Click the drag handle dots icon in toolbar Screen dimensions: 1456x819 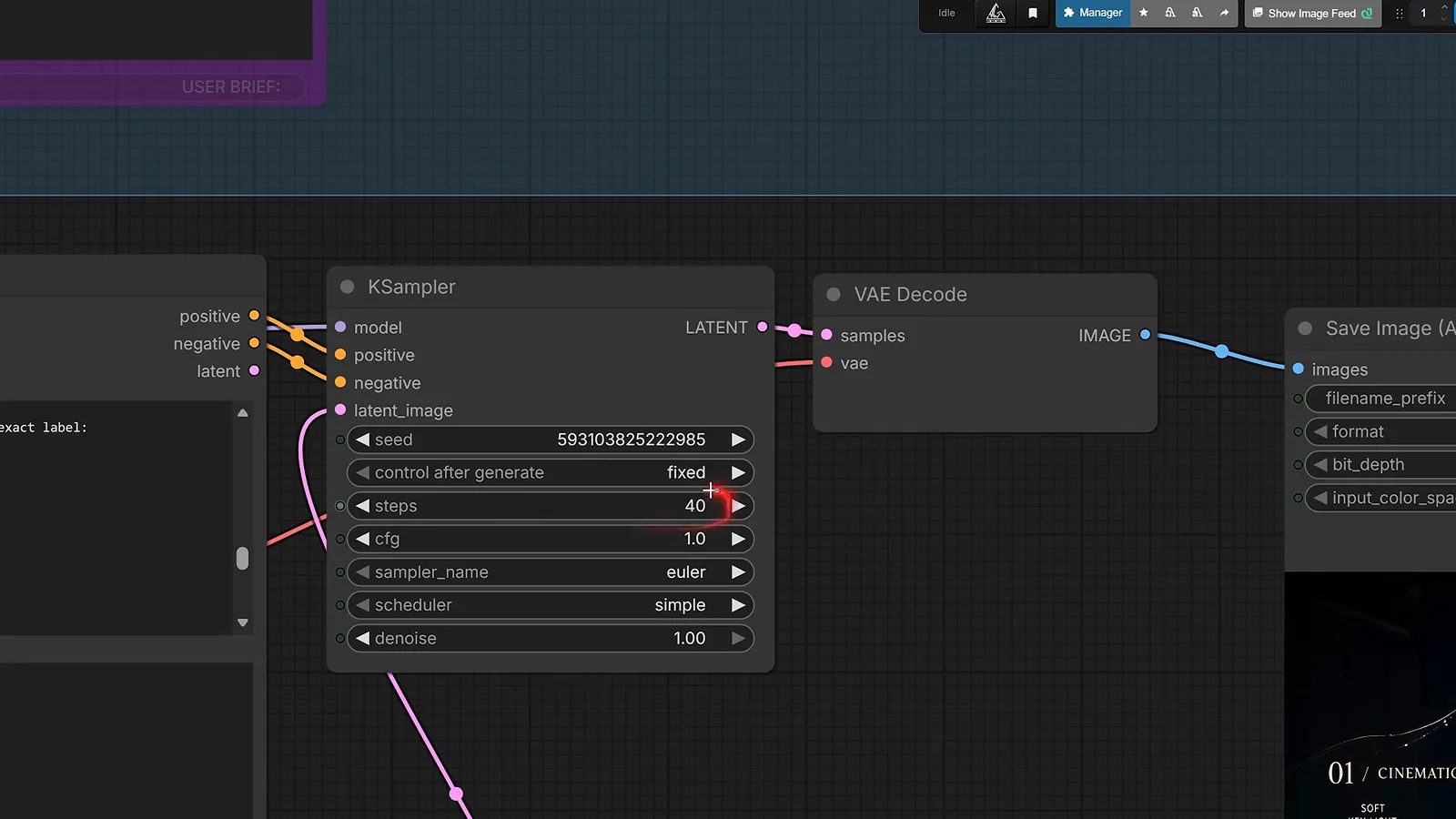tap(1400, 14)
